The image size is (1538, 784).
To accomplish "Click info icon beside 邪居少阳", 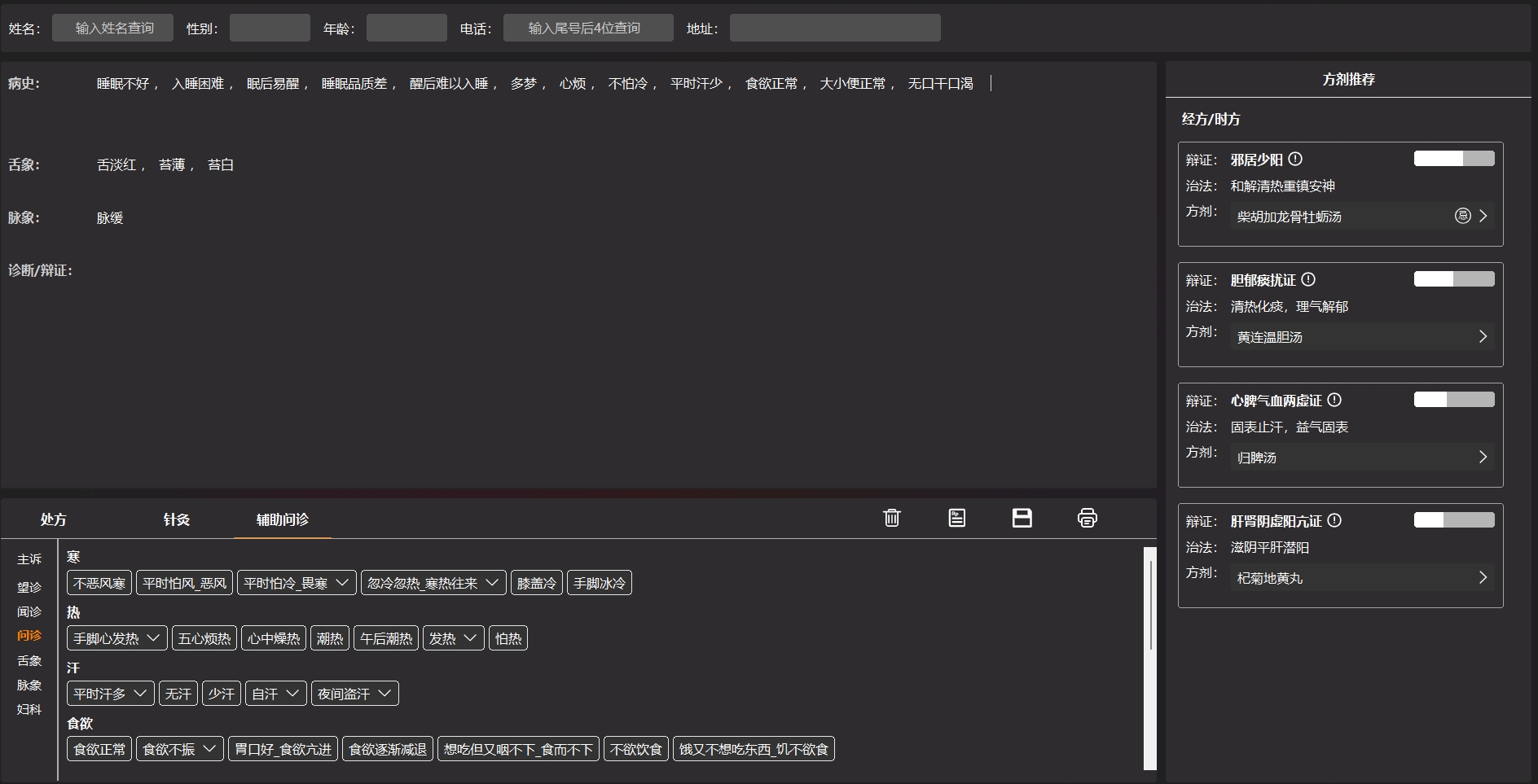I will (1295, 160).
